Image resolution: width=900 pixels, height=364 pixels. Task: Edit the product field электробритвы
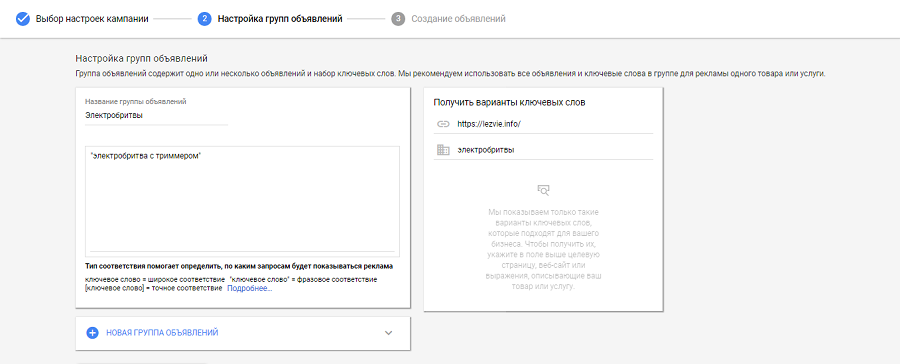[544, 150]
